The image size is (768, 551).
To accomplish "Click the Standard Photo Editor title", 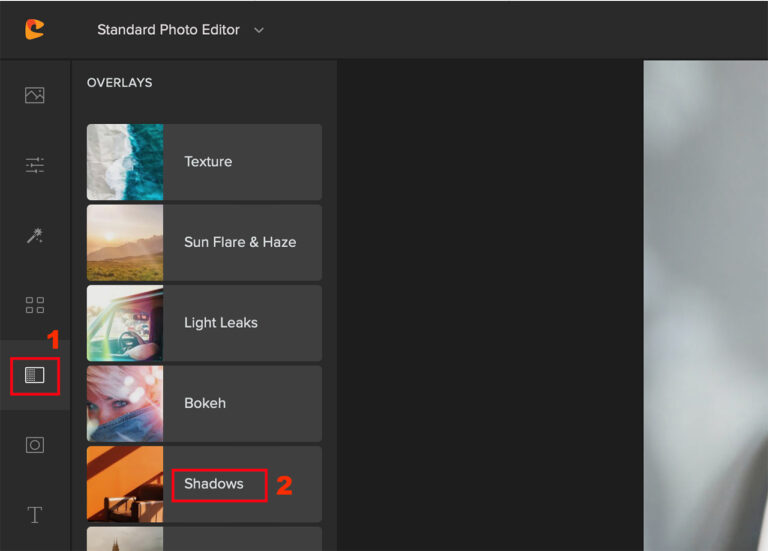I will (x=168, y=30).
